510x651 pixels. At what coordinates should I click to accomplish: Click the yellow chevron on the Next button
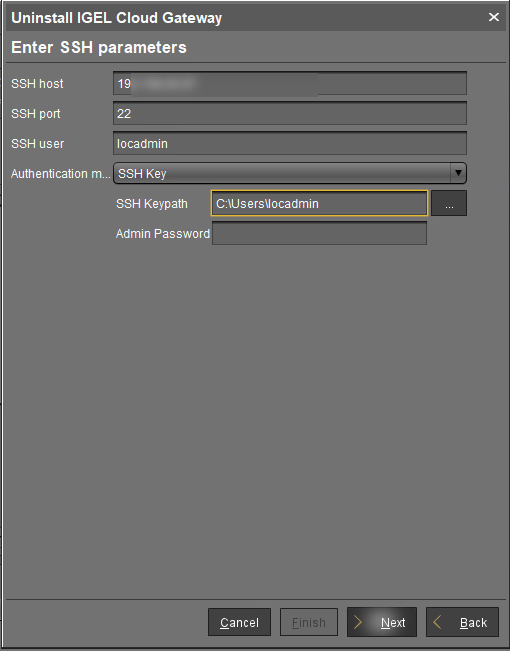point(358,622)
